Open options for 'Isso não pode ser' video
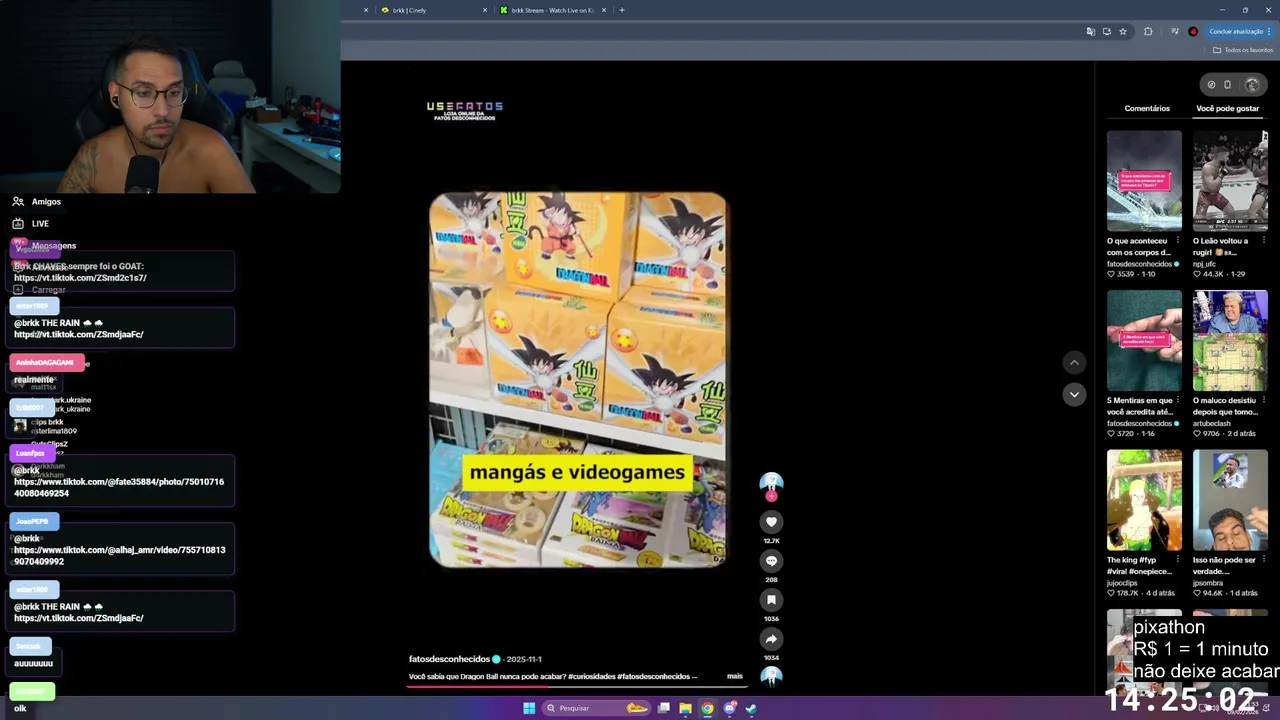 pos(1264,560)
